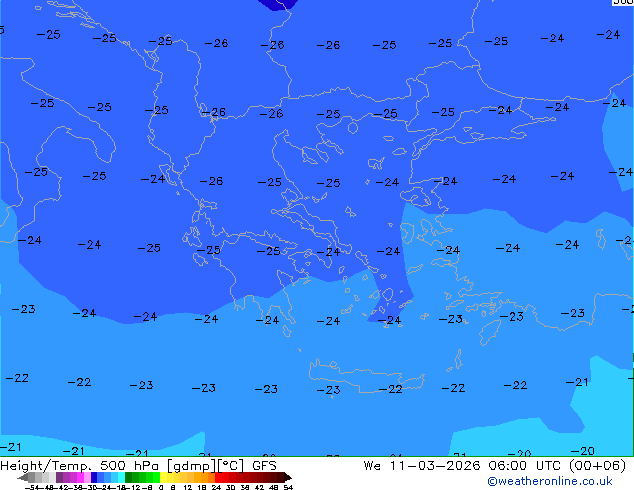Select the "500 hPa" level text
The height and width of the screenshot is (490, 634).
(x=129, y=466)
